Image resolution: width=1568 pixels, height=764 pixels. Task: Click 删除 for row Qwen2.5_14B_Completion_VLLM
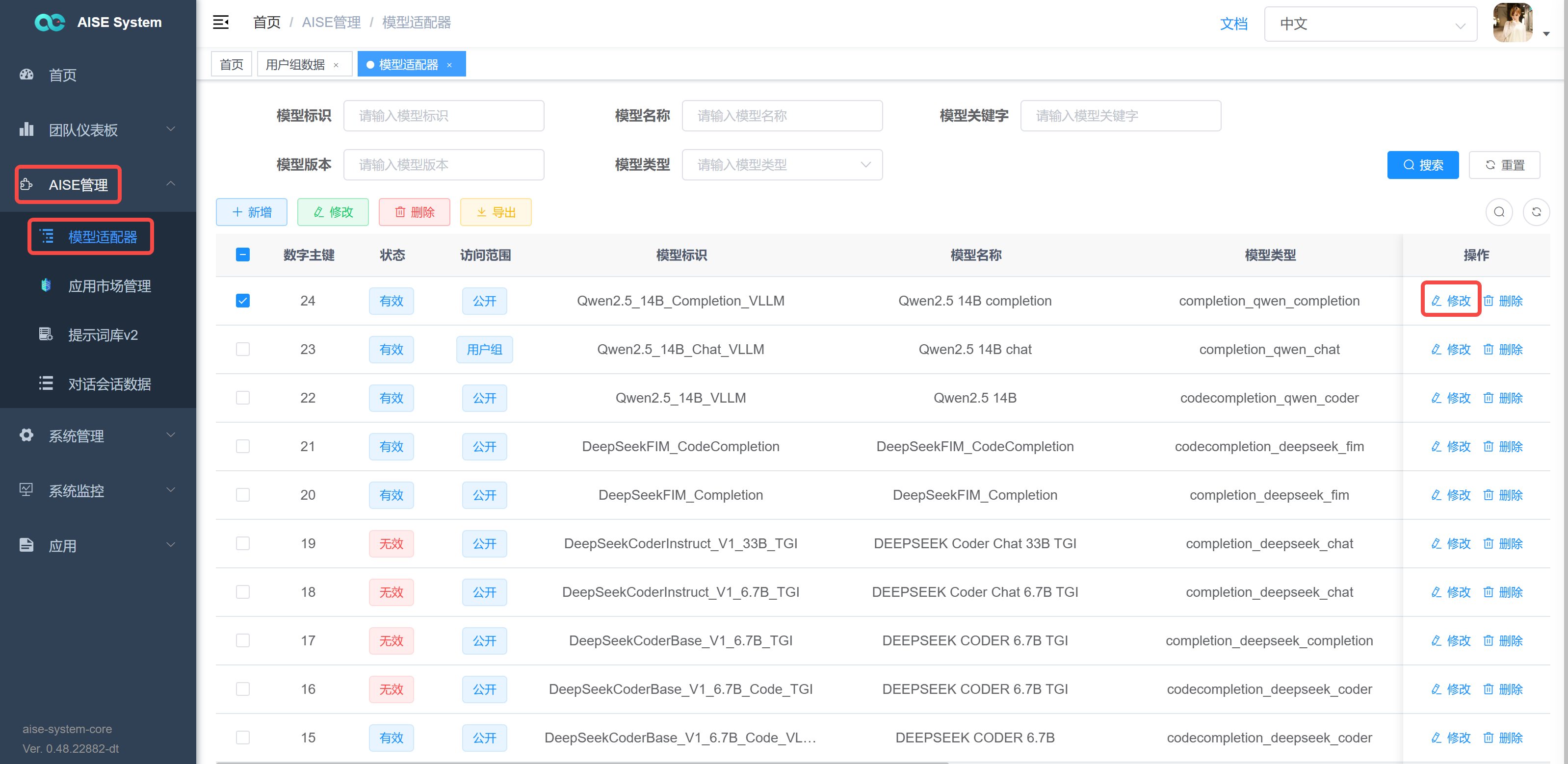point(1503,301)
